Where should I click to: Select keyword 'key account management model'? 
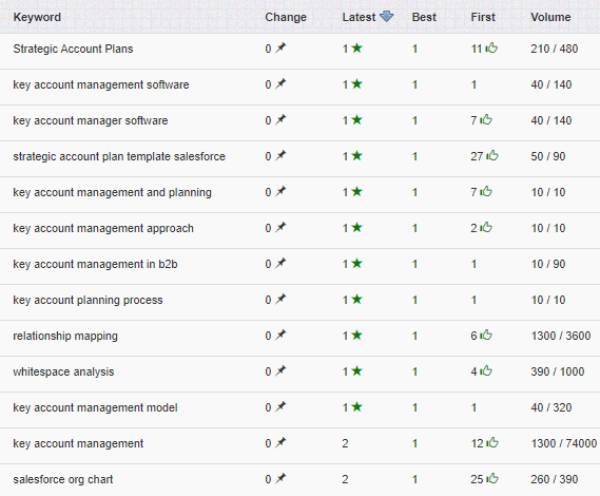coord(95,408)
